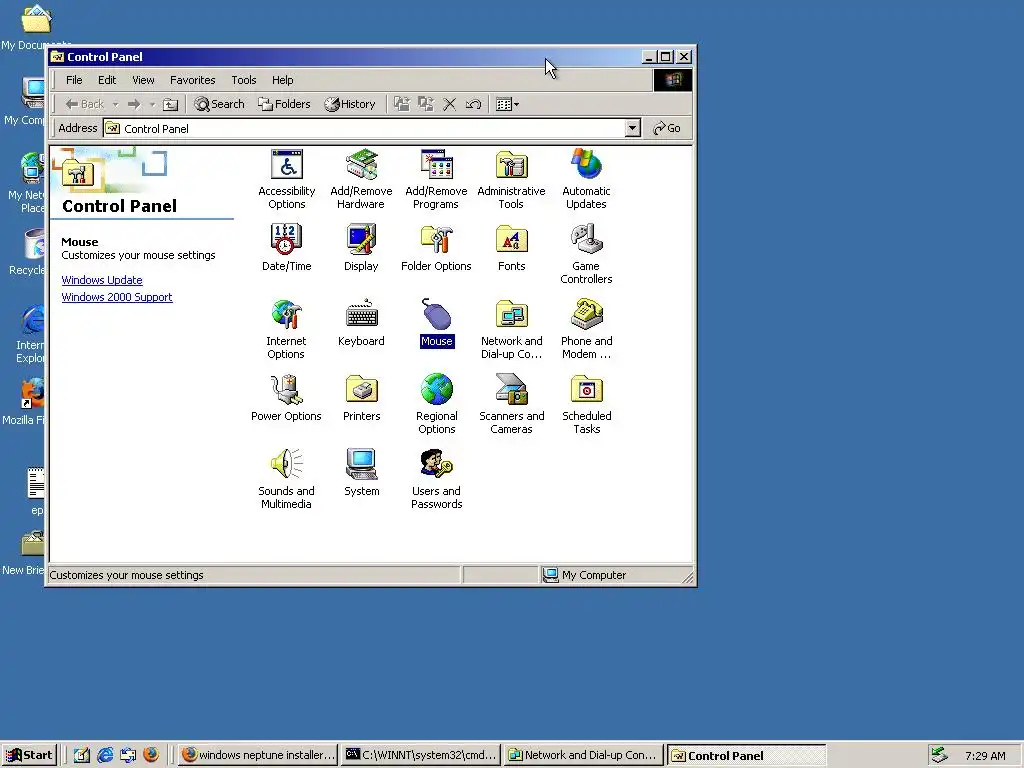Open the Edit menu
1024x768 pixels.
coord(107,80)
